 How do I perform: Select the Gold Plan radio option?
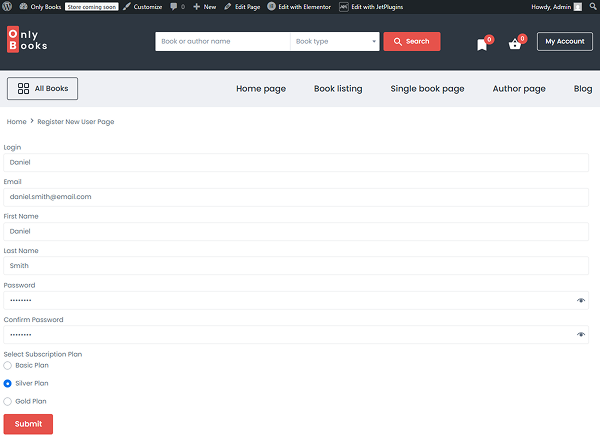point(7,401)
